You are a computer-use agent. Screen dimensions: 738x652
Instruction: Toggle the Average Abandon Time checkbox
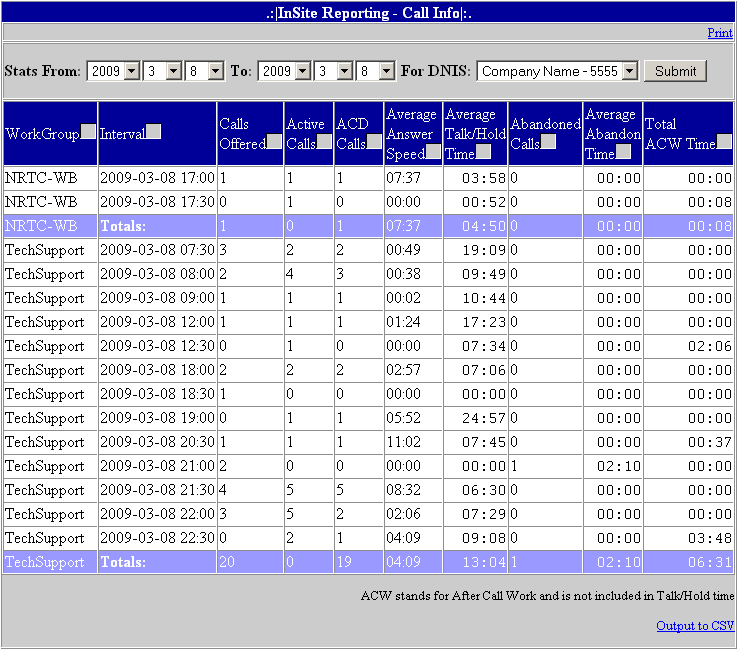click(624, 152)
